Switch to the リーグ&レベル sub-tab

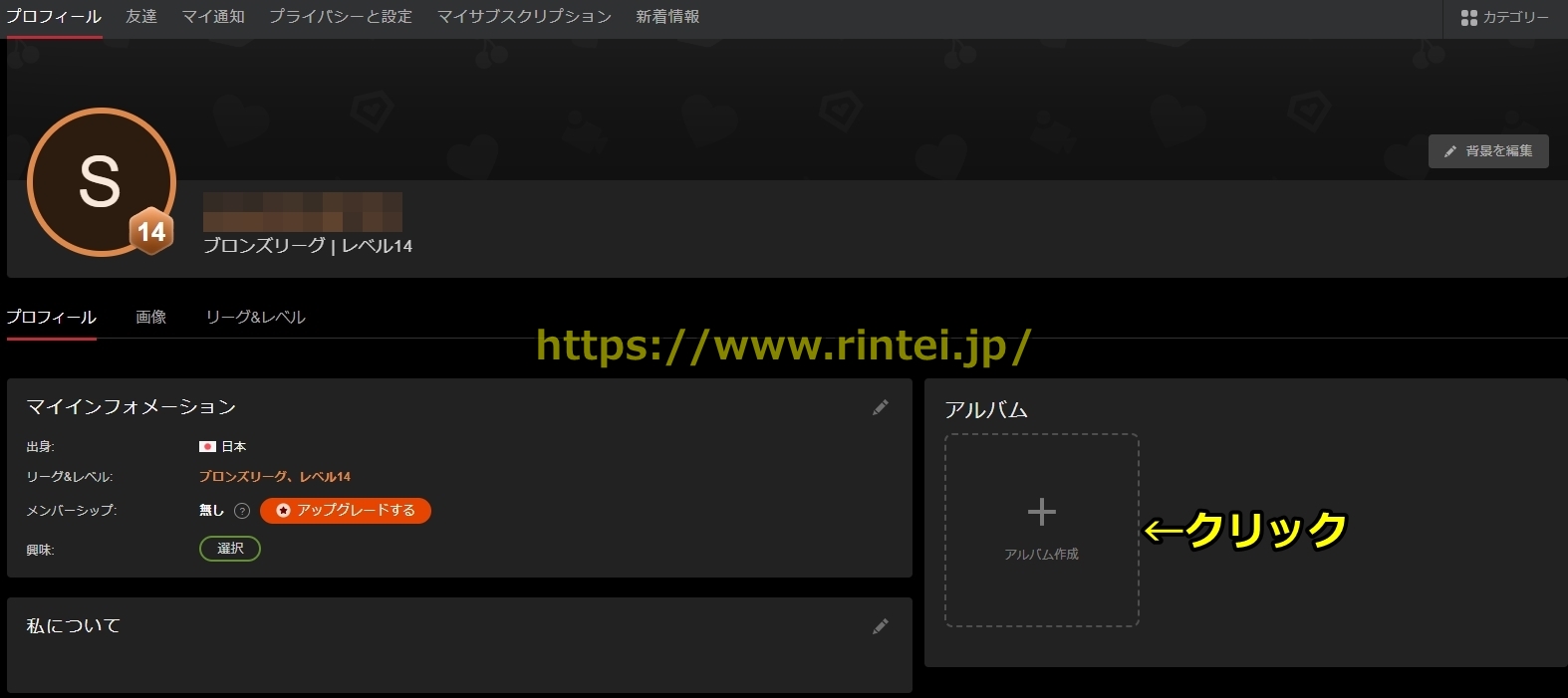pyautogui.click(x=255, y=317)
